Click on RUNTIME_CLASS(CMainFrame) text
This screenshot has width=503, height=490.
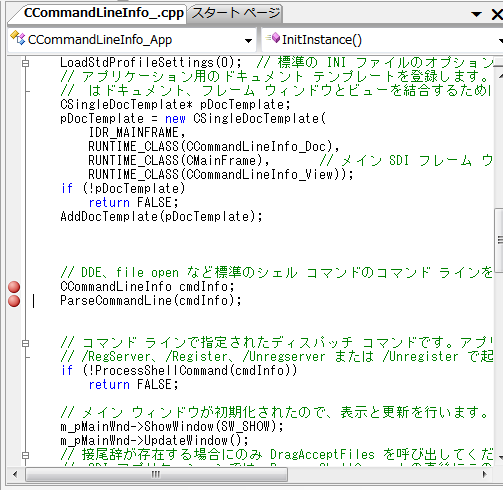coord(176,161)
